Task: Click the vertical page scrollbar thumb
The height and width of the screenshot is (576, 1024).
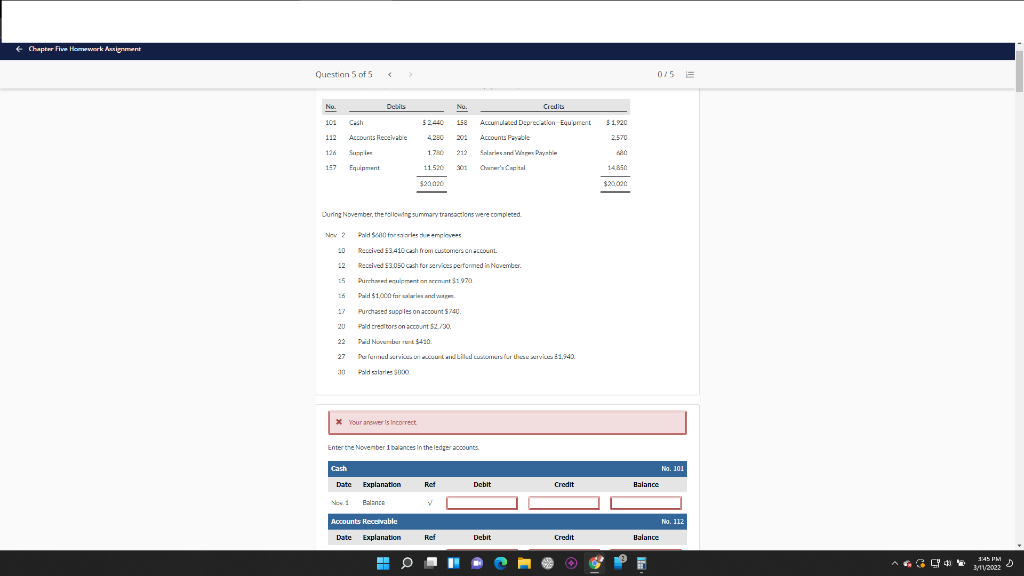Action: tap(1019, 69)
